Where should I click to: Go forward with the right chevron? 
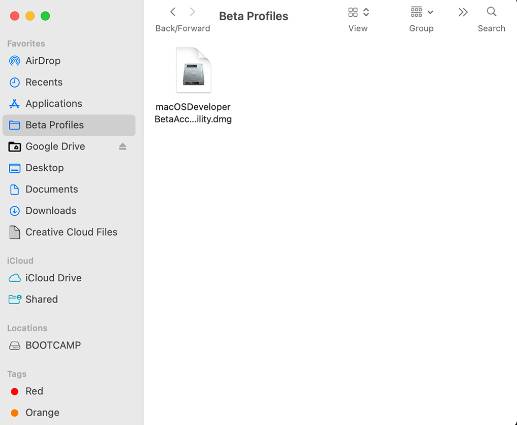click(x=192, y=12)
